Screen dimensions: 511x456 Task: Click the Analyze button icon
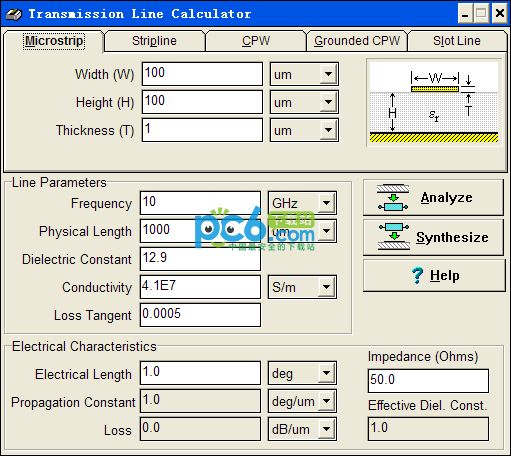[393, 197]
